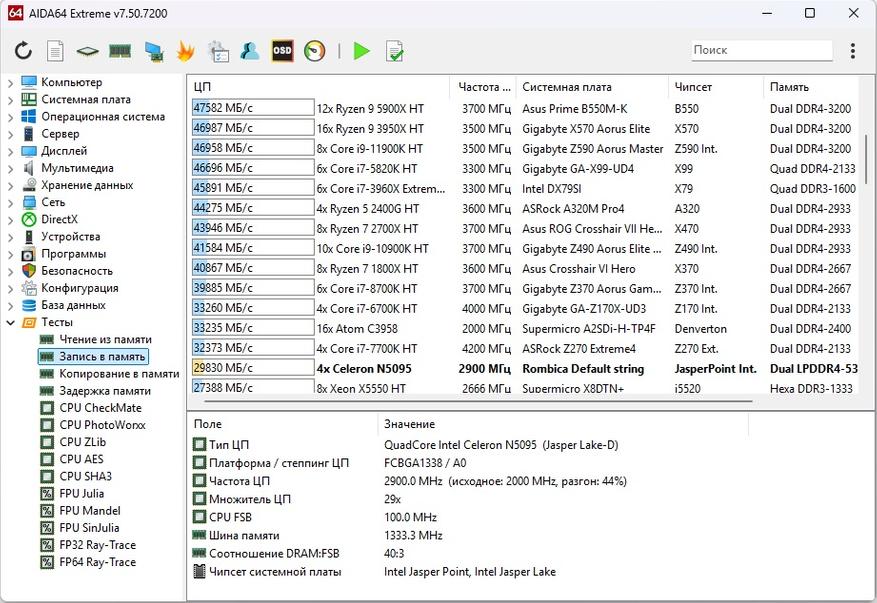Open the three-dot menu

pyautogui.click(x=852, y=51)
